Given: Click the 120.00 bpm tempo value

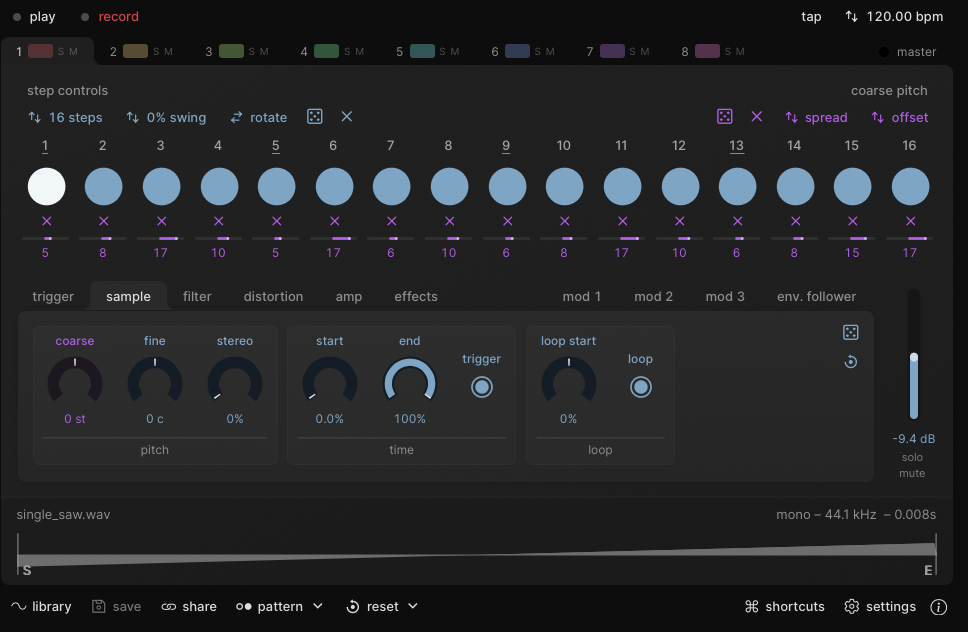Looking at the screenshot, I should 904,17.
